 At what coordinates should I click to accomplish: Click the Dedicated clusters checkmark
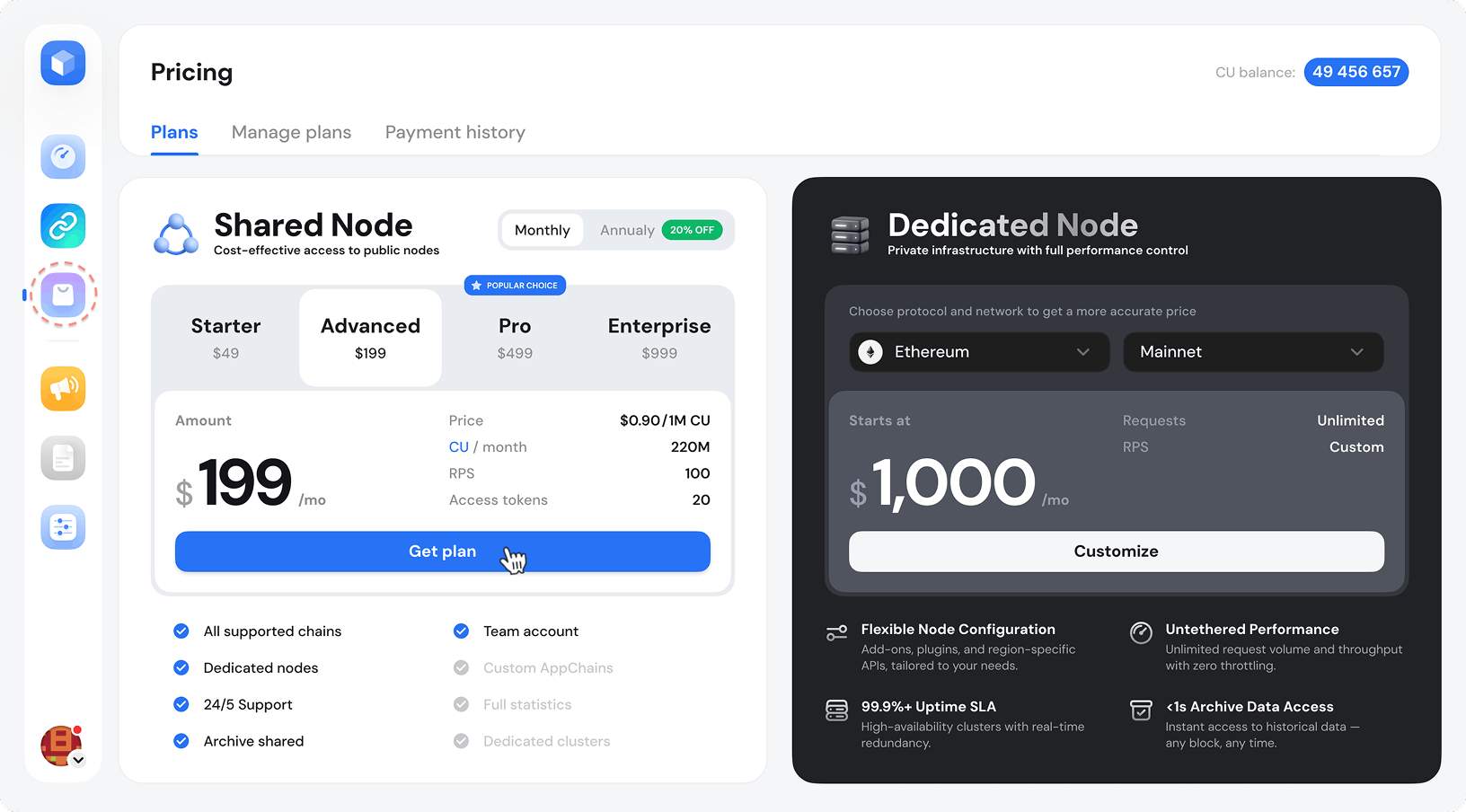[x=461, y=741]
